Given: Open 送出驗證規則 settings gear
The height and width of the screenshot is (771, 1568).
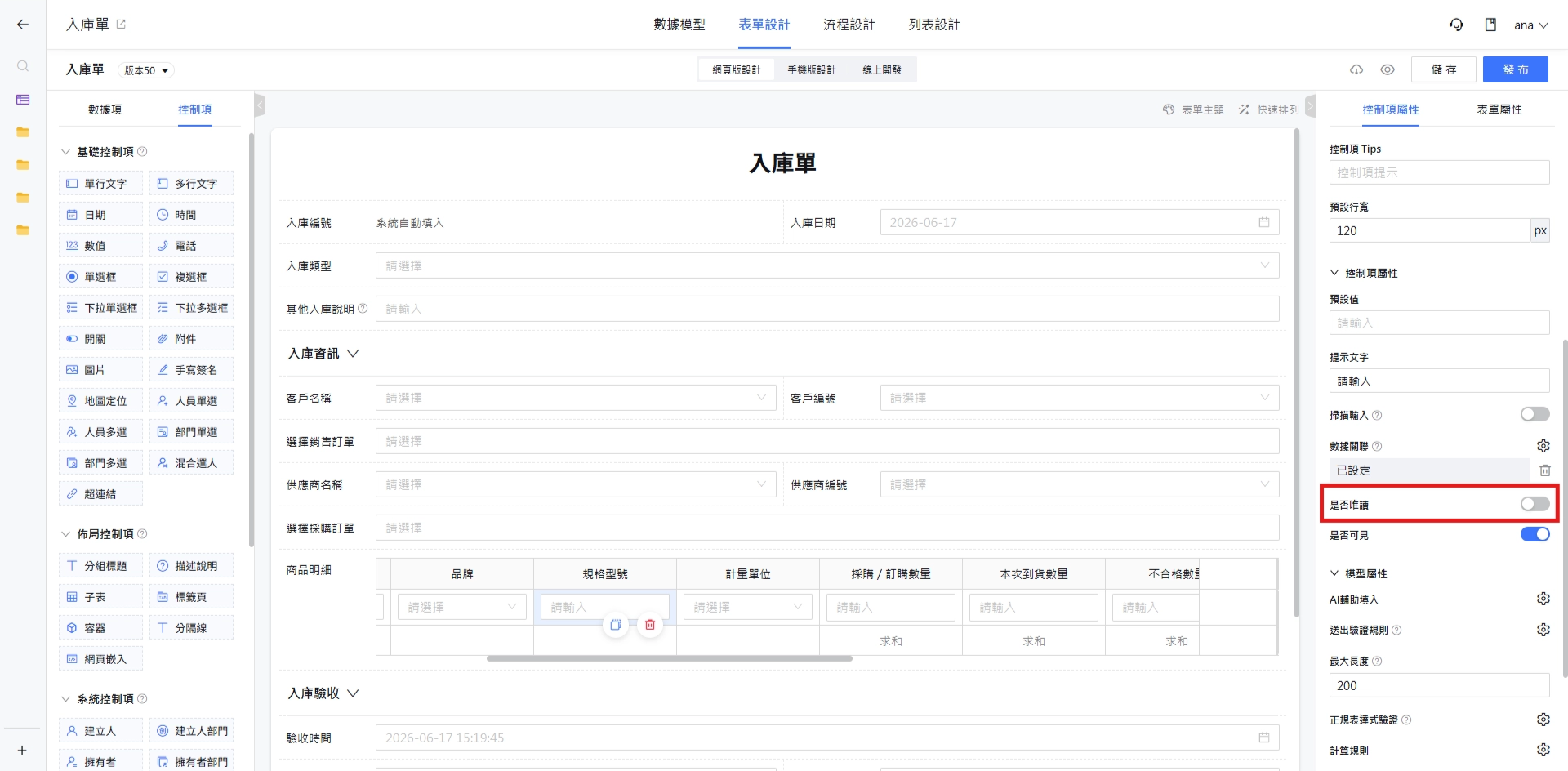Looking at the screenshot, I should (1543, 630).
